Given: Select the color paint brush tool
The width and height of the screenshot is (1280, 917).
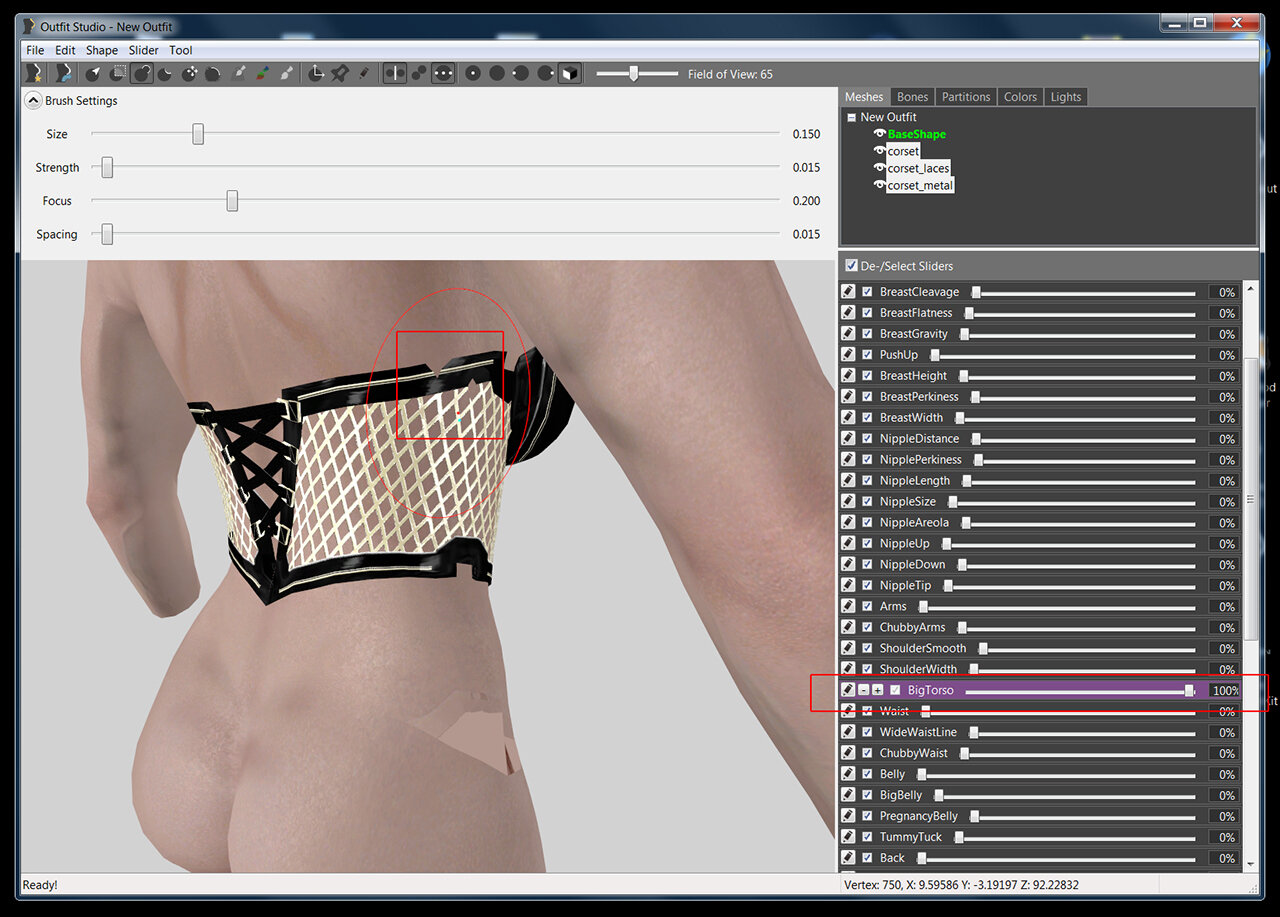Looking at the screenshot, I should [262, 73].
